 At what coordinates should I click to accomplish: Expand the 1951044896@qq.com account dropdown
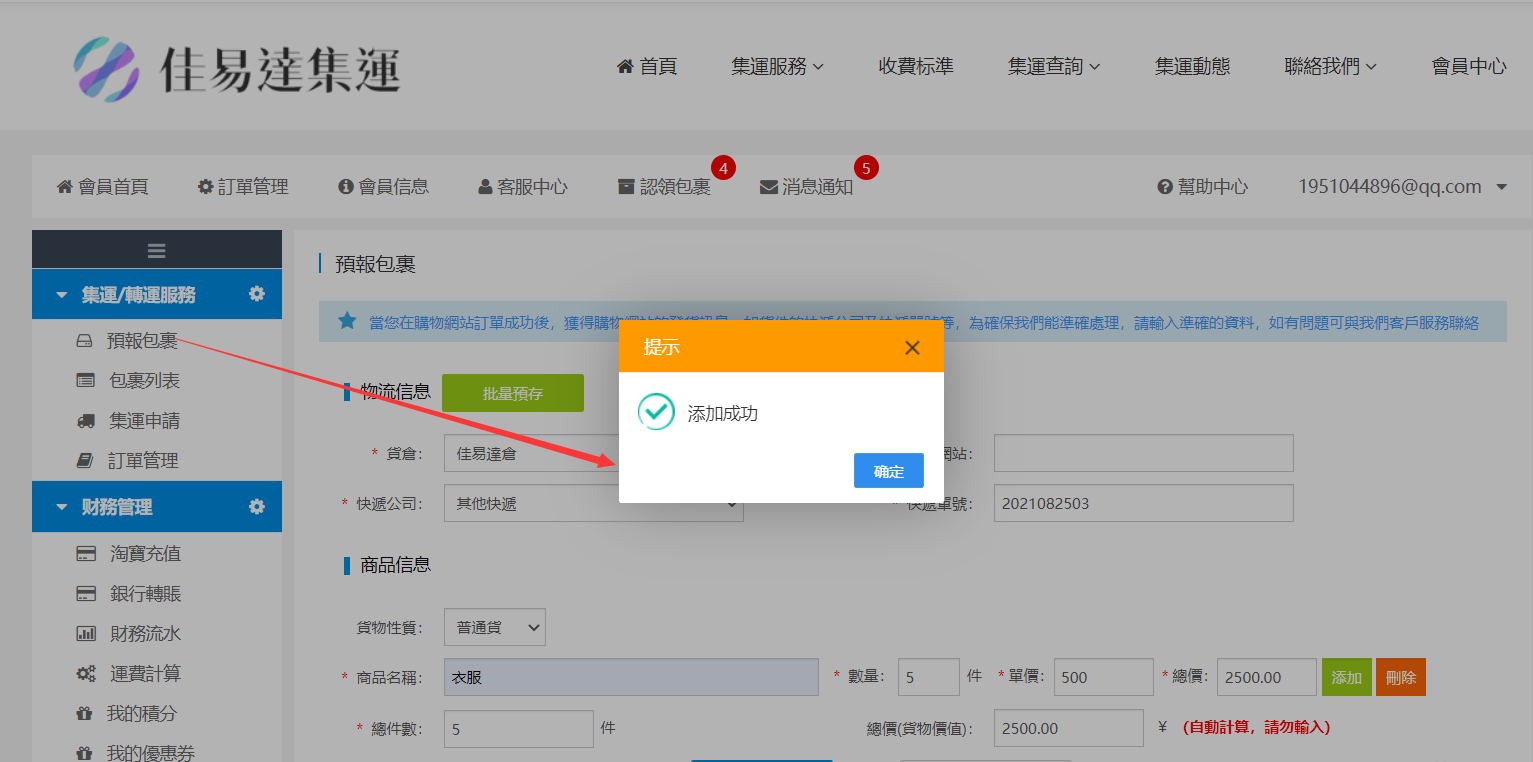point(1403,187)
